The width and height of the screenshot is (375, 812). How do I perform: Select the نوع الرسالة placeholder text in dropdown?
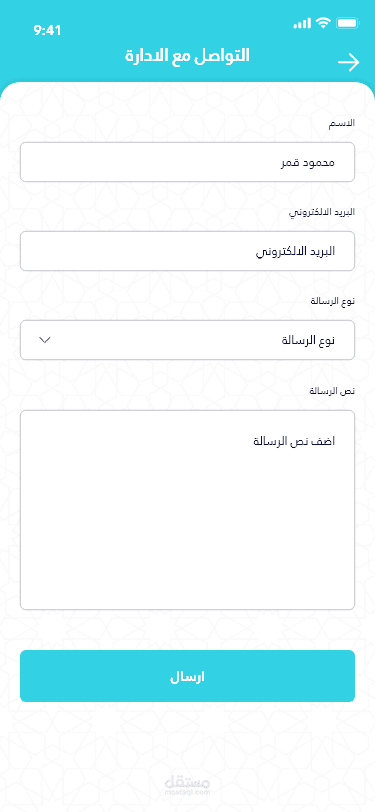pos(308,340)
